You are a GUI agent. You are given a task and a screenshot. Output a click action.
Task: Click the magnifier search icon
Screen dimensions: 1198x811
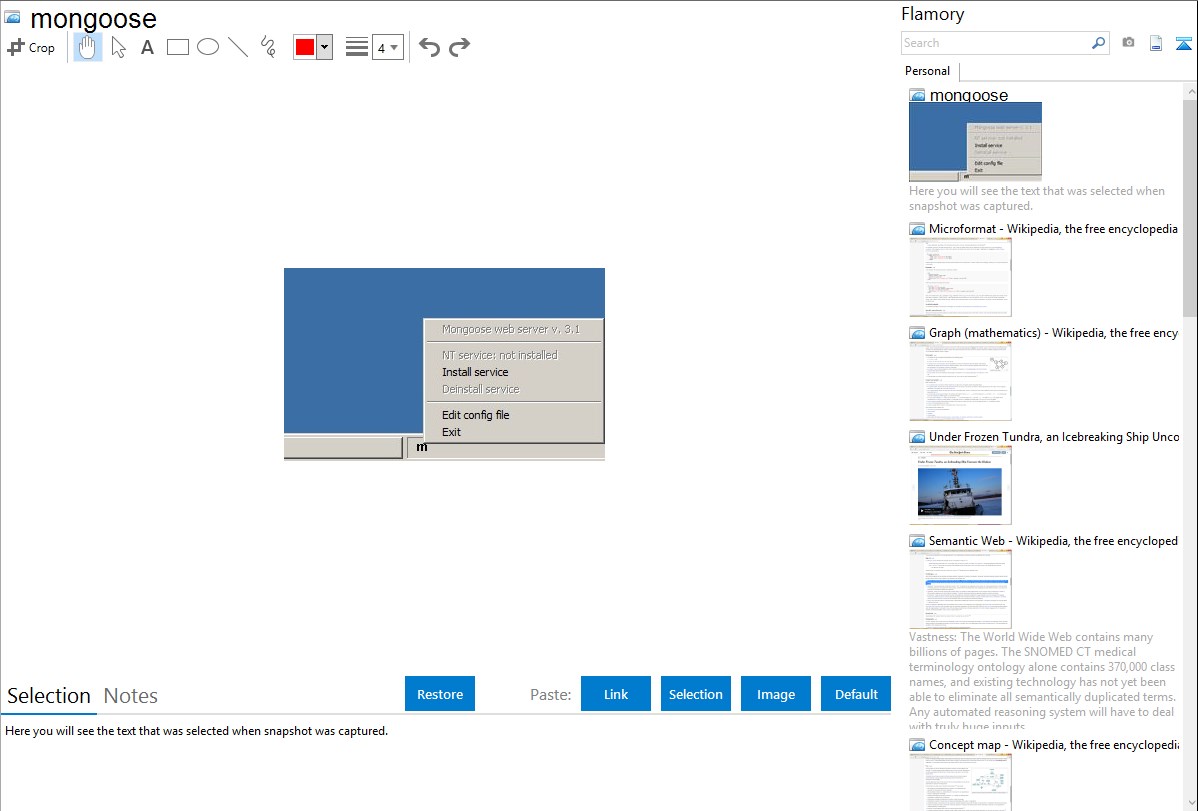pyautogui.click(x=1099, y=43)
